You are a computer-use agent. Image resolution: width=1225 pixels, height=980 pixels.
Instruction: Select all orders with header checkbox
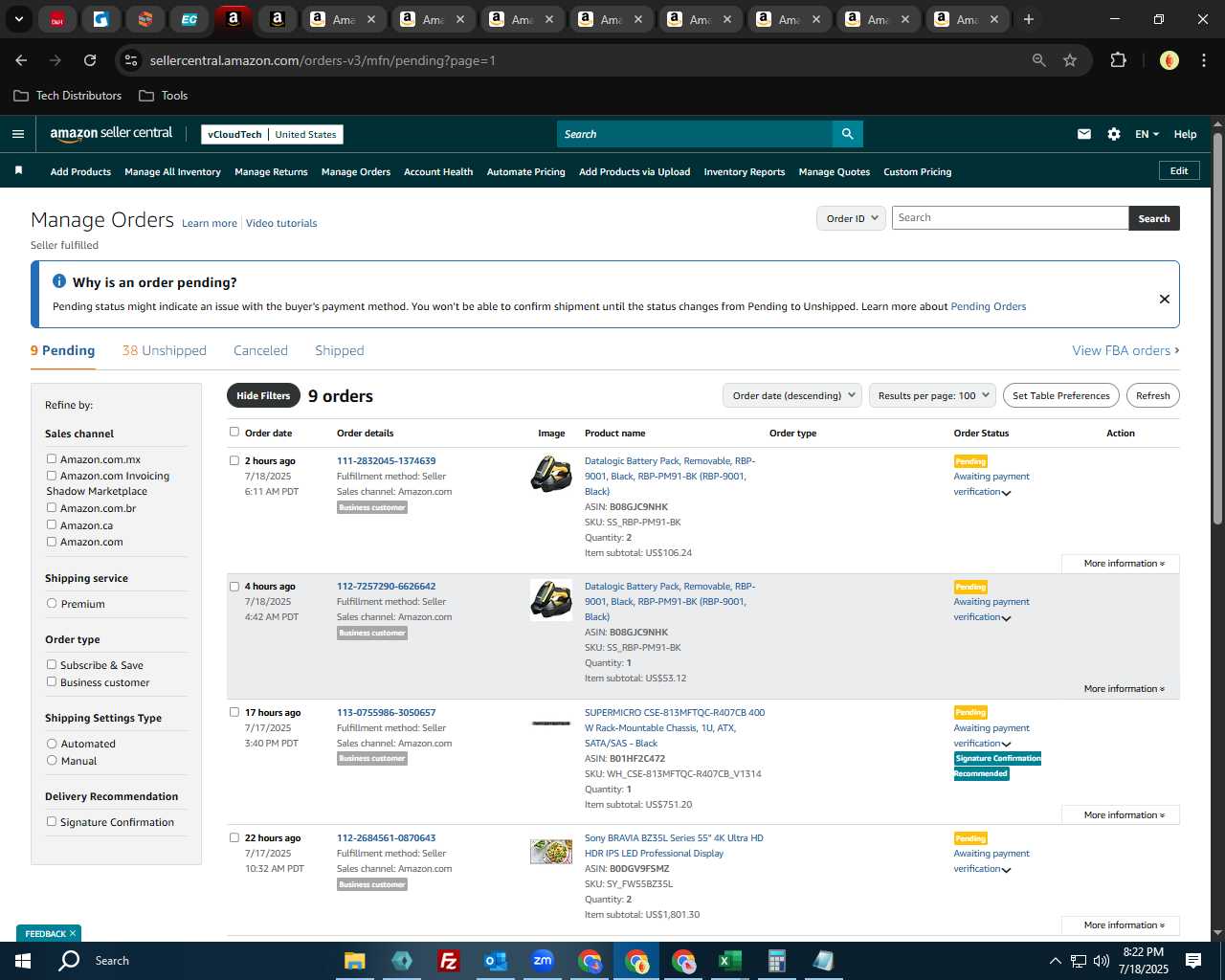pyautogui.click(x=234, y=432)
